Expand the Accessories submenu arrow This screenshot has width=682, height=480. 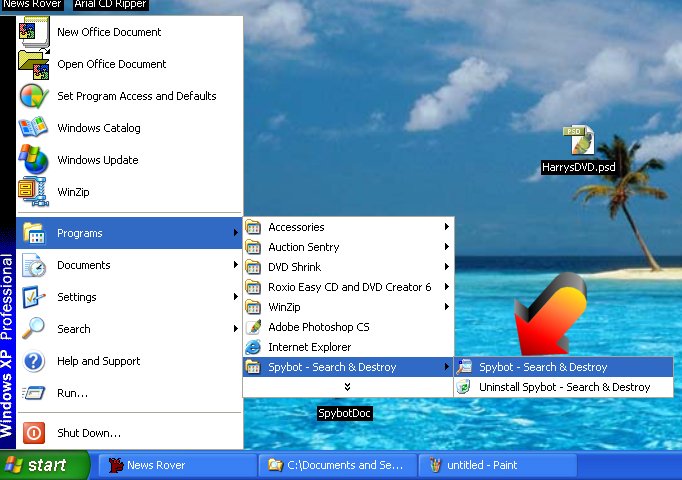pyautogui.click(x=446, y=227)
